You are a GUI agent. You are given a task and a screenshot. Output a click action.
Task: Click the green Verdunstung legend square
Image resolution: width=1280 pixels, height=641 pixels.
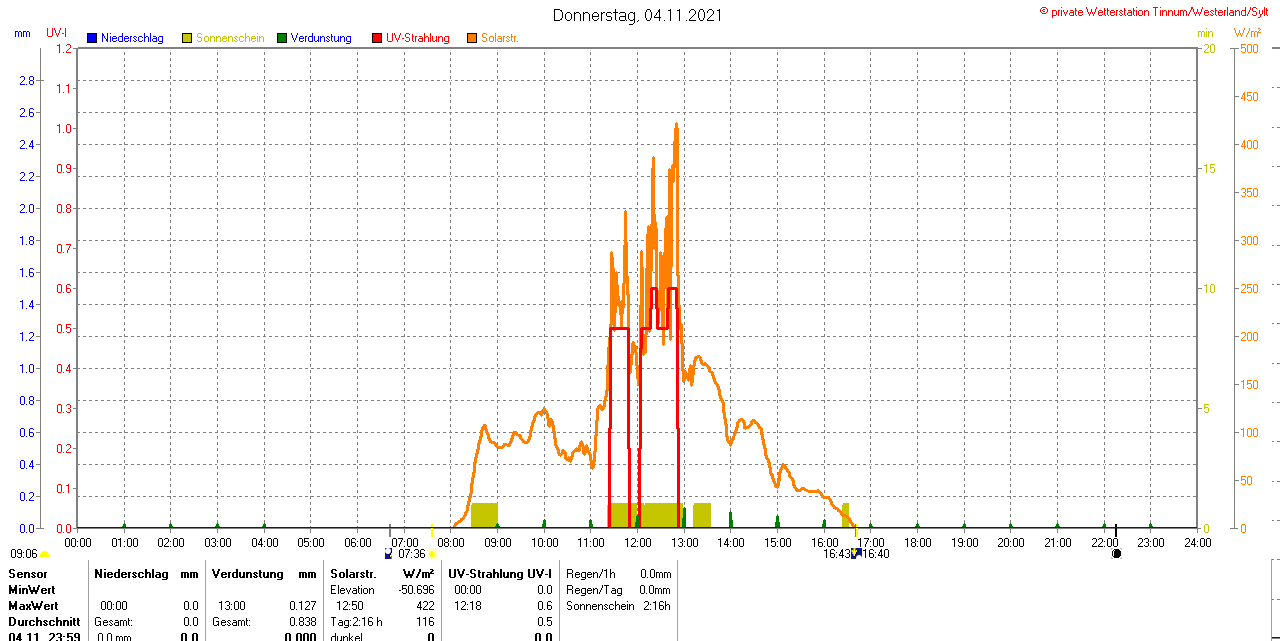[x=282, y=38]
